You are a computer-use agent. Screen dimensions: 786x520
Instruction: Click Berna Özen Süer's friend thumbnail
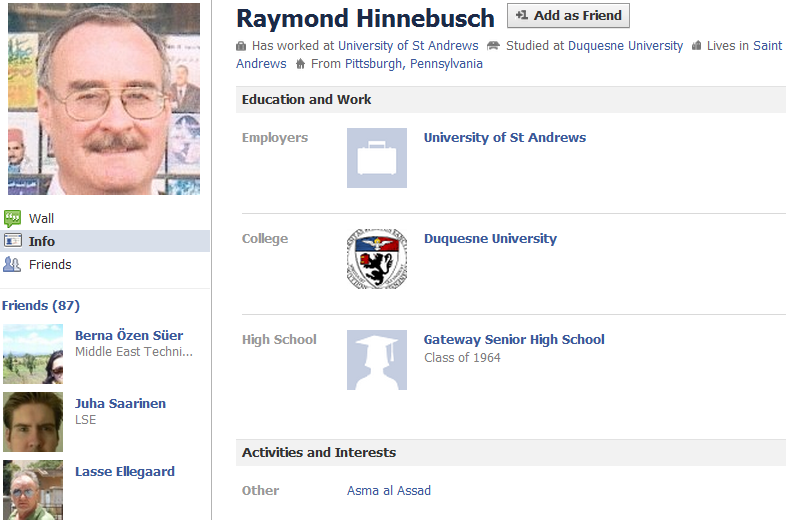(33, 354)
